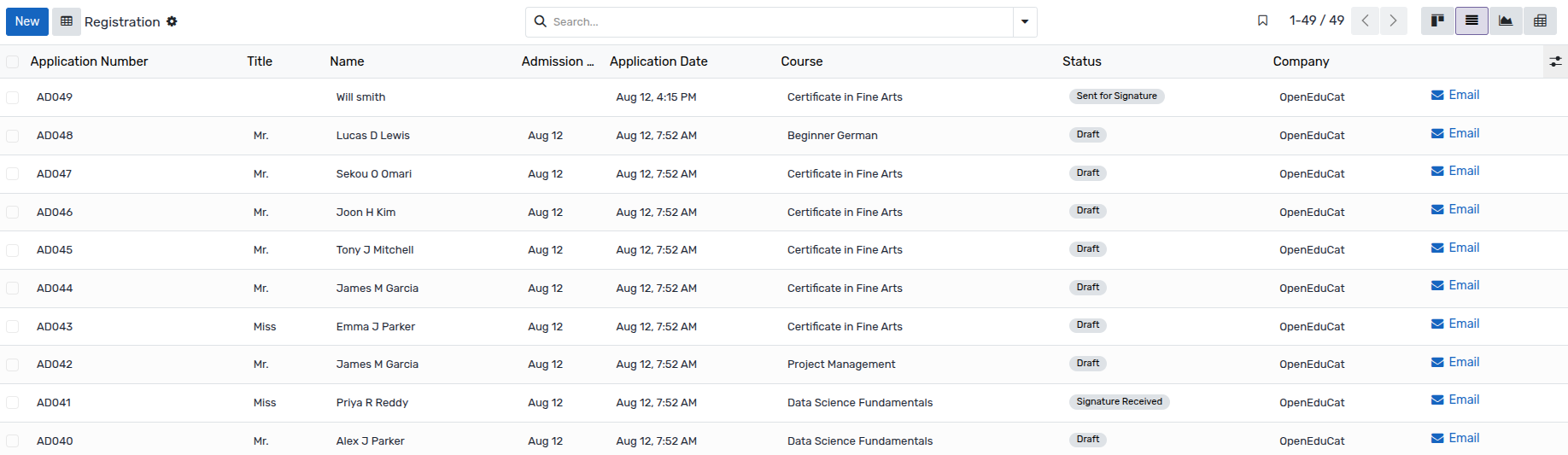Click Email for application AD040
The image size is (1568, 455).
[1455, 438]
